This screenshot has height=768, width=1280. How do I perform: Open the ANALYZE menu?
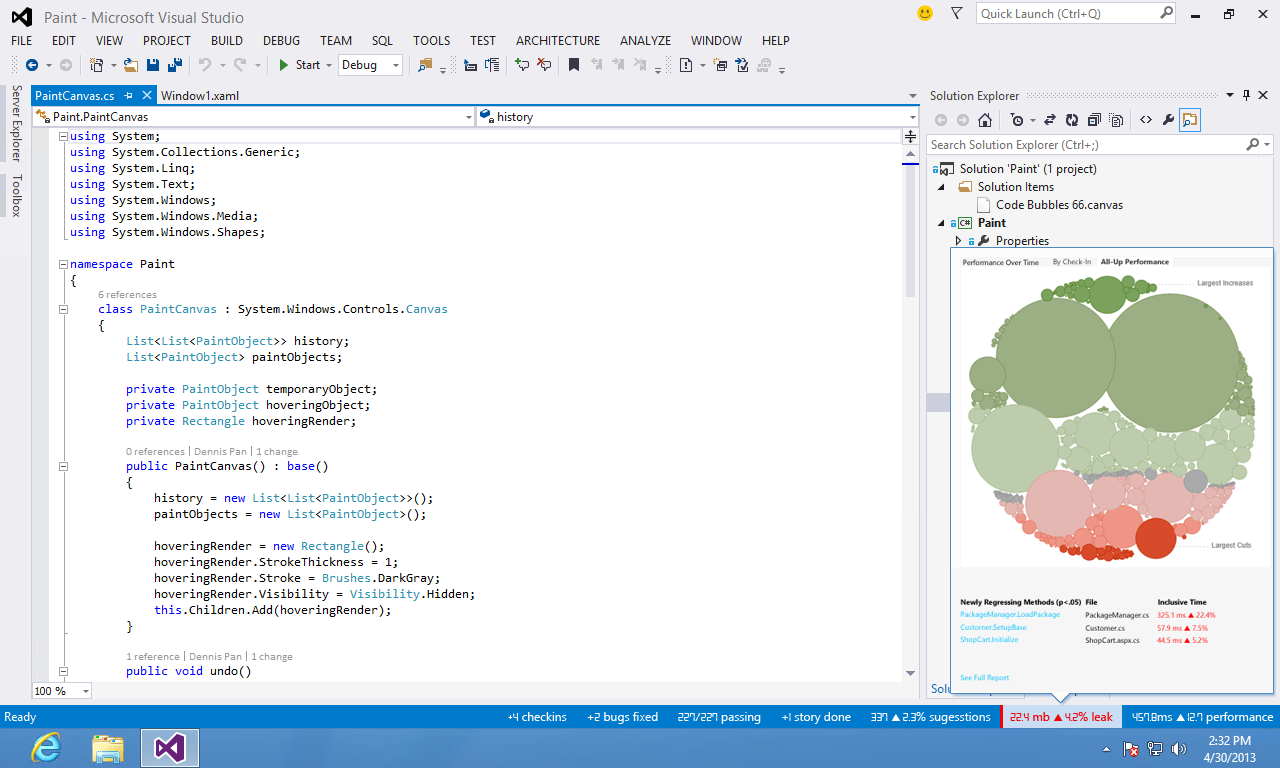tap(646, 41)
